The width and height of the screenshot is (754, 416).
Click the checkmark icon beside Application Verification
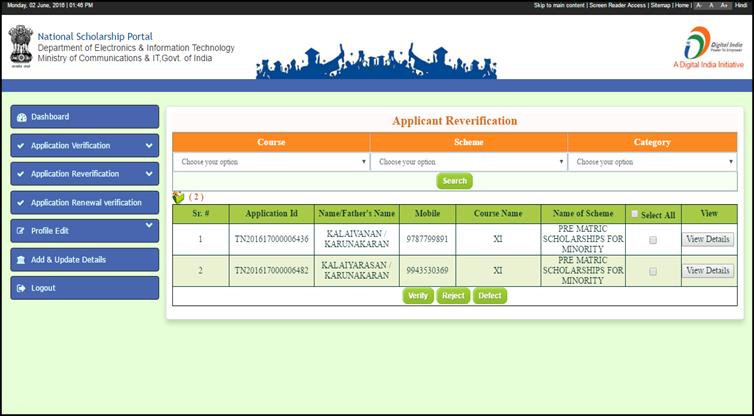[x=21, y=146]
